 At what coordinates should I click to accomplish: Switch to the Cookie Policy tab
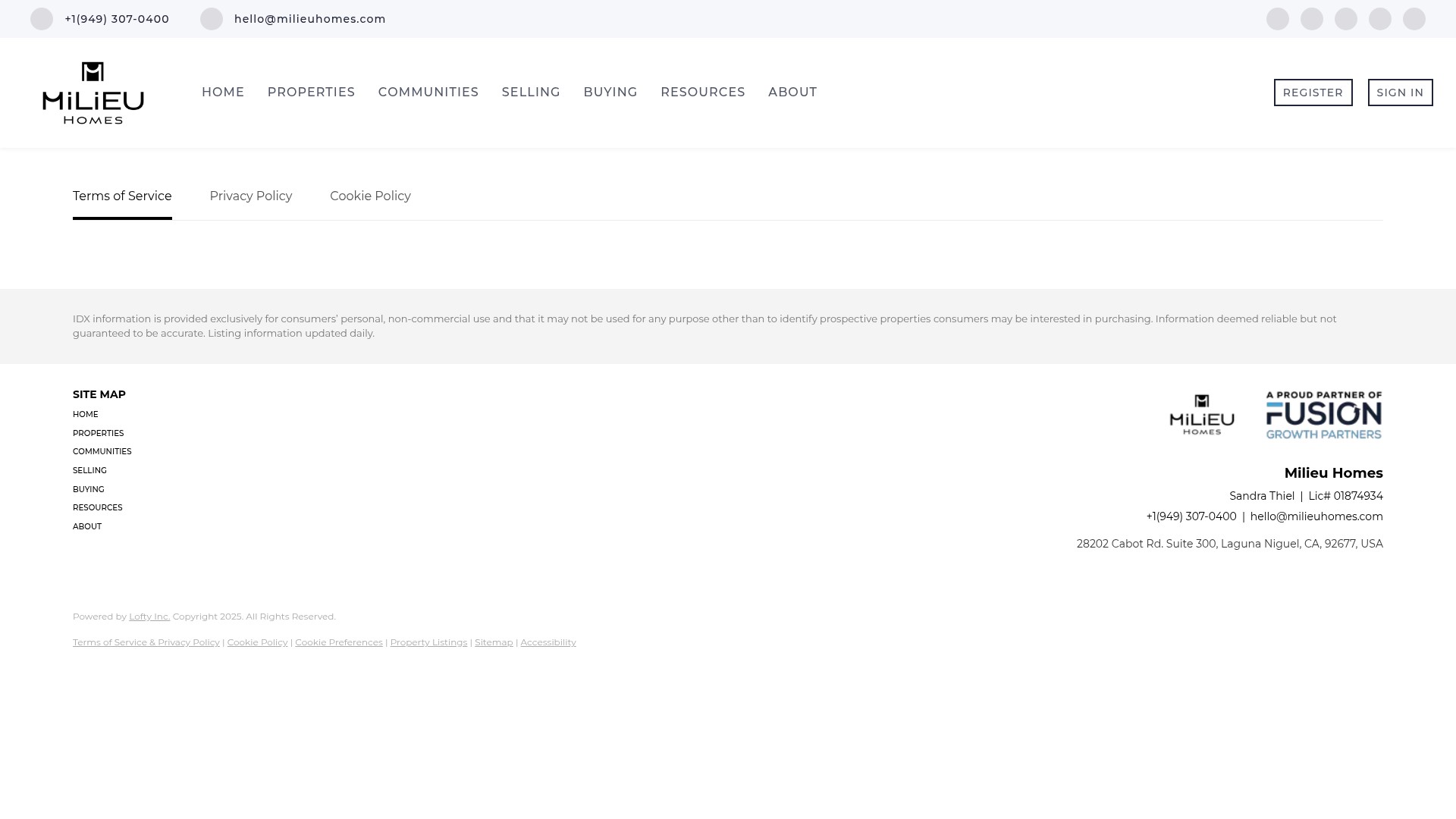tap(370, 196)
